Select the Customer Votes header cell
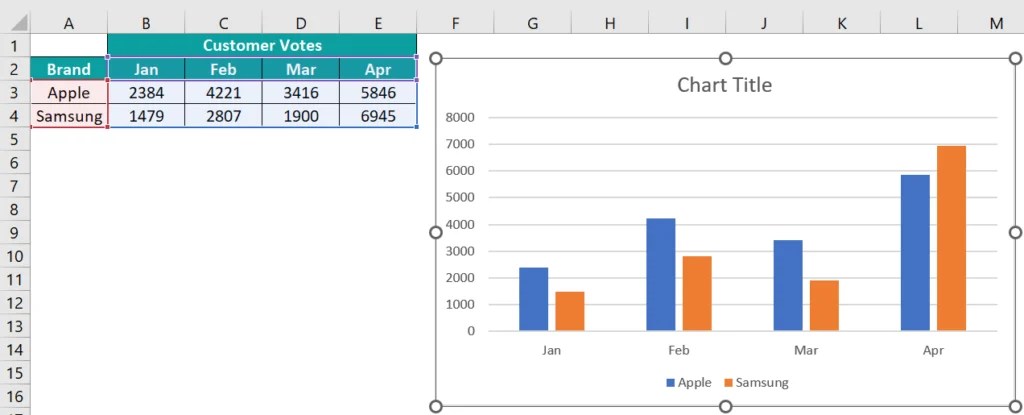1024x415 pixels. pos(262,46)
